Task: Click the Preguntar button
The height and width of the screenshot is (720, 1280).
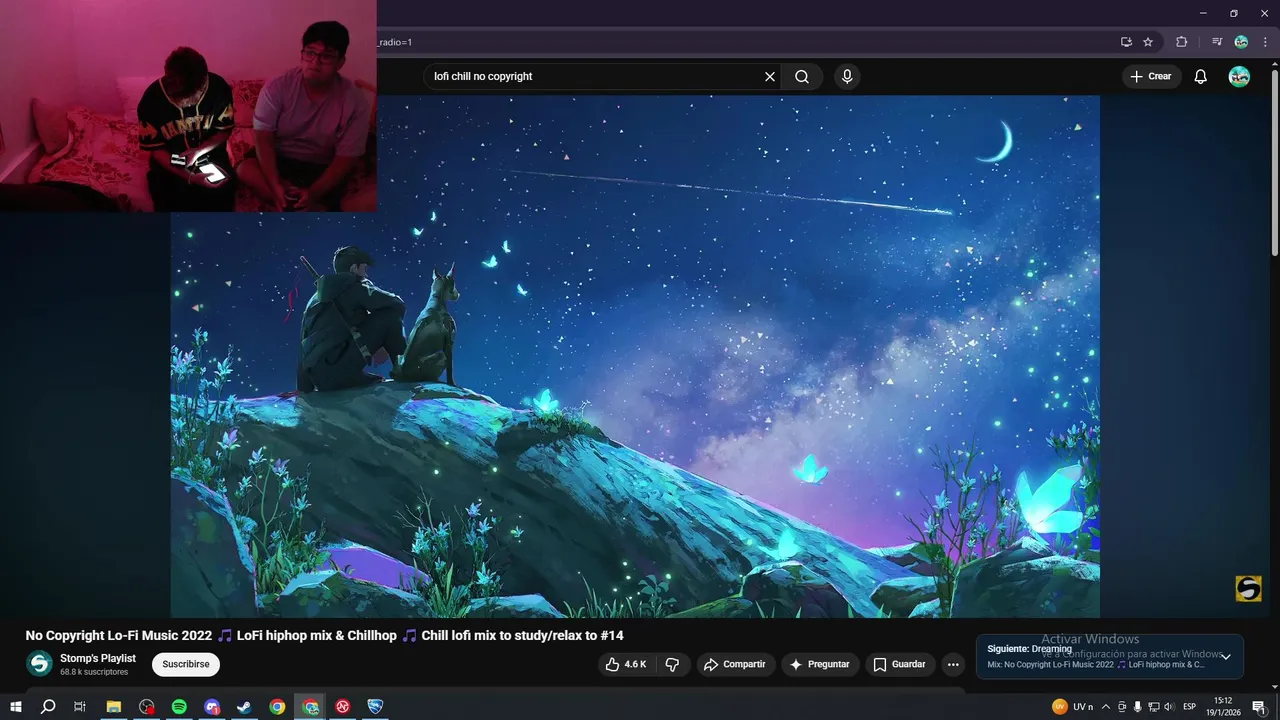Action: tap(819, 664)
